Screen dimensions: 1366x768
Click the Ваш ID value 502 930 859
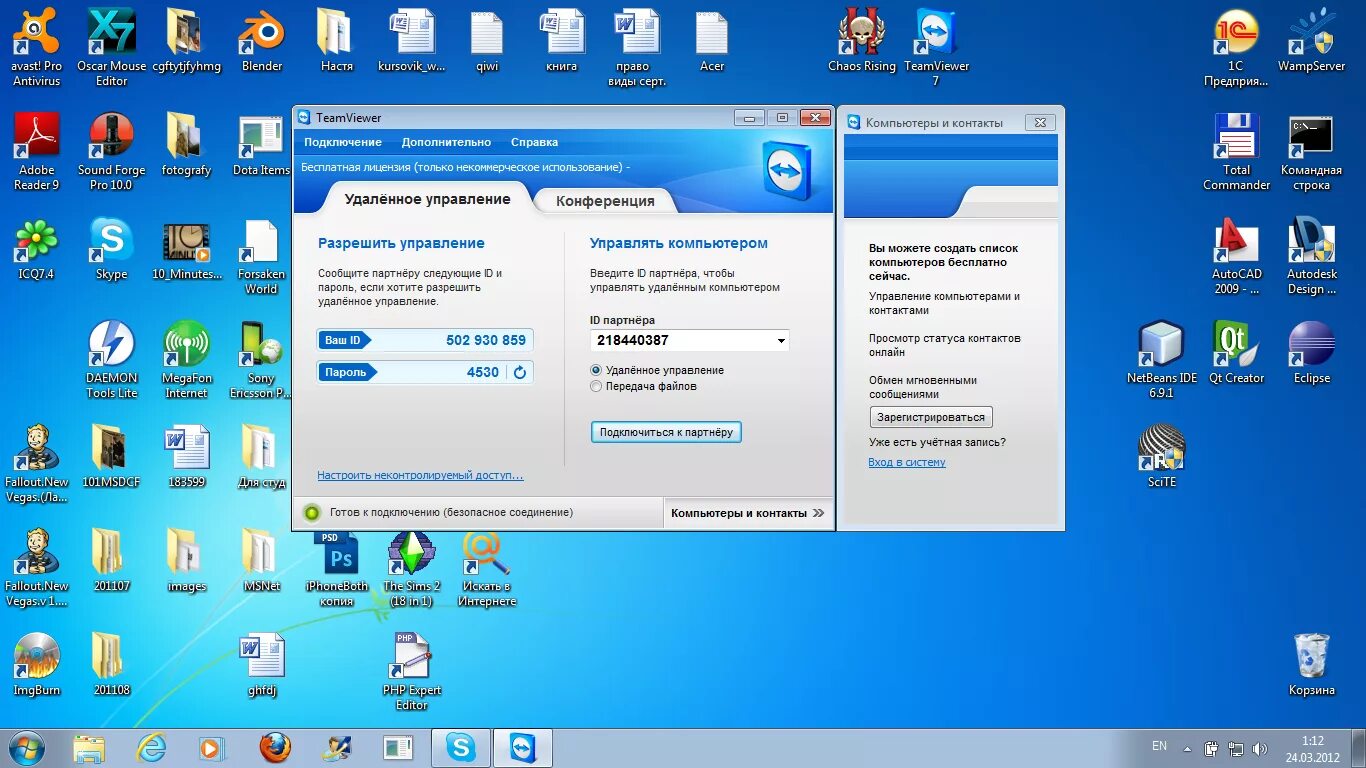coord(486,340)
